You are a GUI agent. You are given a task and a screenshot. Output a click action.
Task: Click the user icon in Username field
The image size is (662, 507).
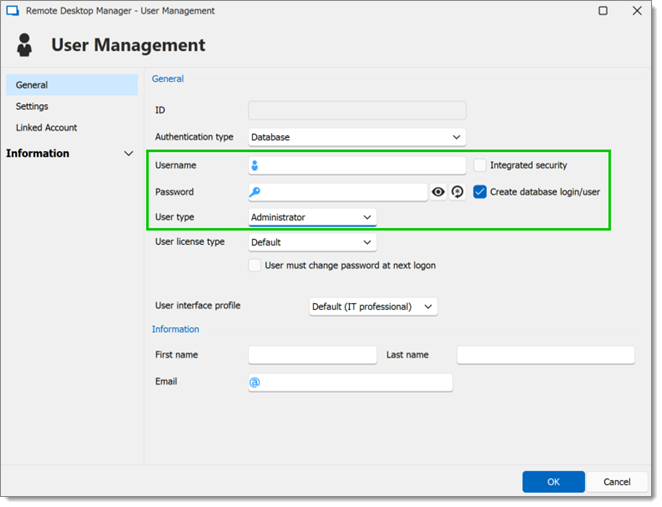pyautogui.click(x=255, y=165)
